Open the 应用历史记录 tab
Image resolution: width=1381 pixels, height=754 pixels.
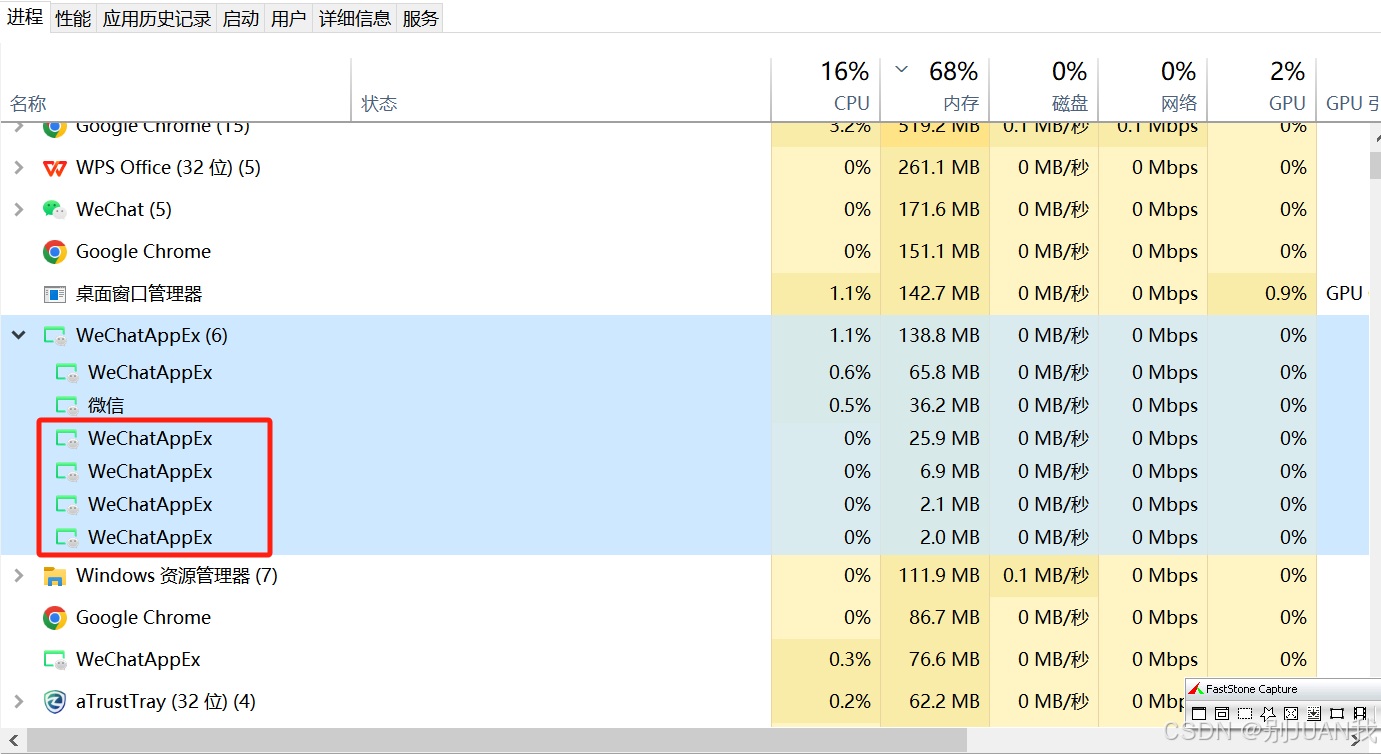[x=157, y=18]
